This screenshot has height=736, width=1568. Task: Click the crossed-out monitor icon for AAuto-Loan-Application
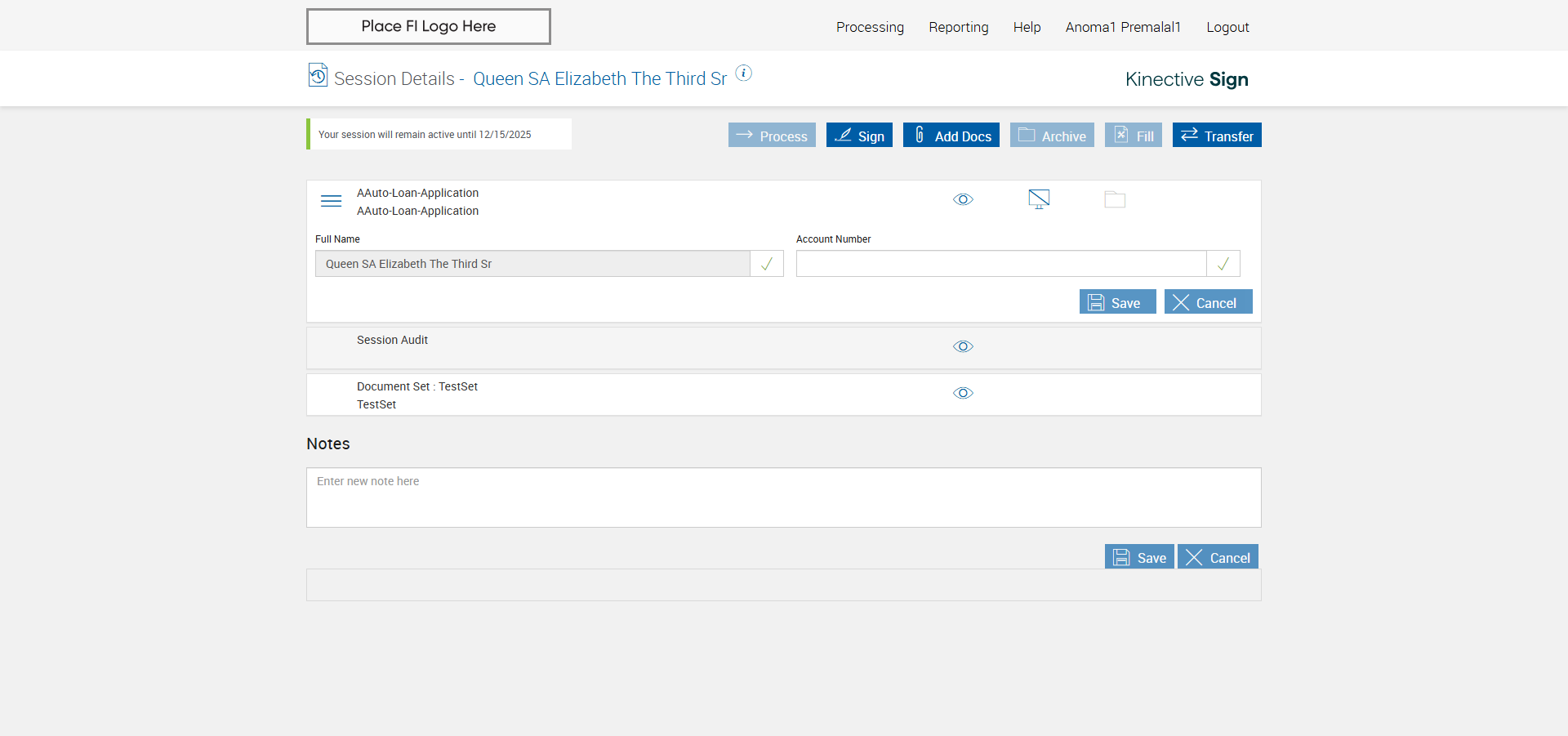click(x=1039, y=199)
